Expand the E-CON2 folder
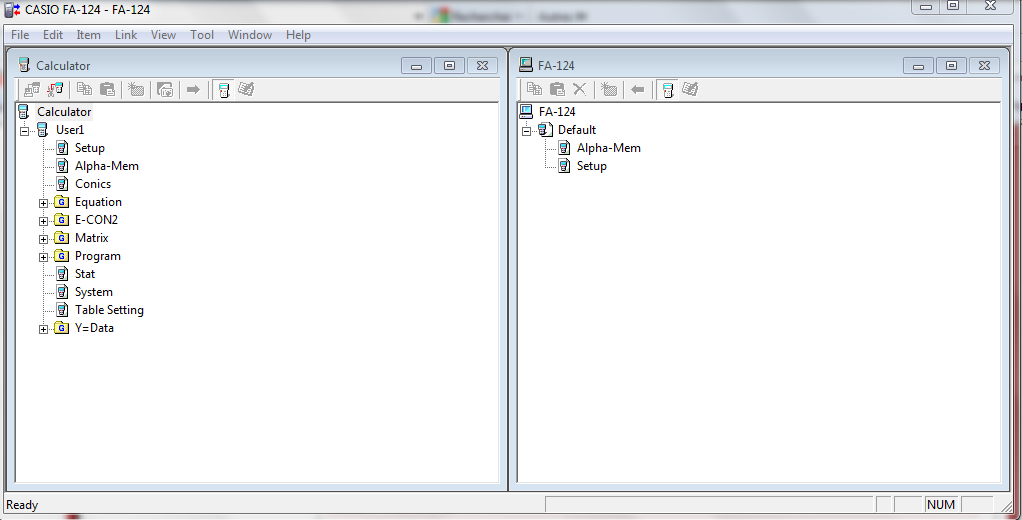Viewport: 1022px width, 520px height. pyautogui.click(x=43, y=221)
